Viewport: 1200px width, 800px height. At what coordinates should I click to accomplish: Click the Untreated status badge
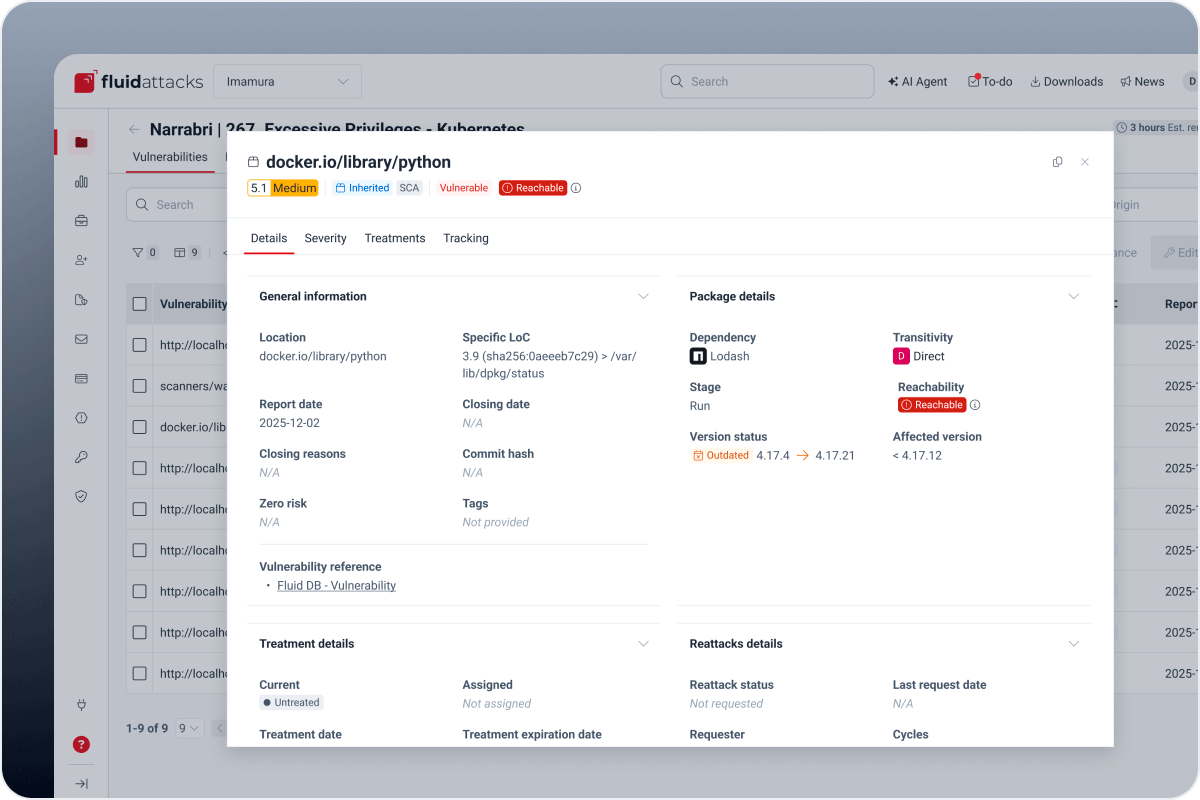[291, 703]
